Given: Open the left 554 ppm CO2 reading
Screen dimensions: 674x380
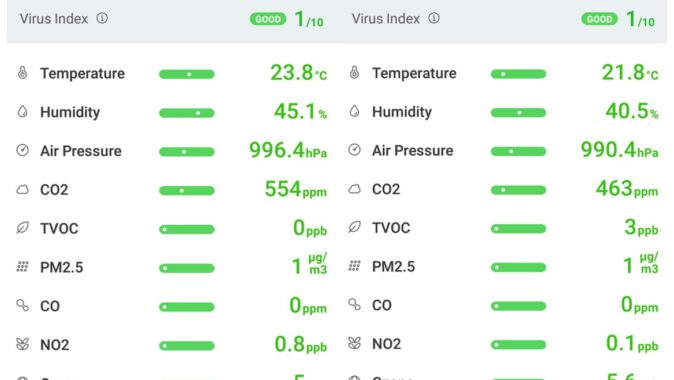Looking at the screenshot, I should [x=296, y=189].
